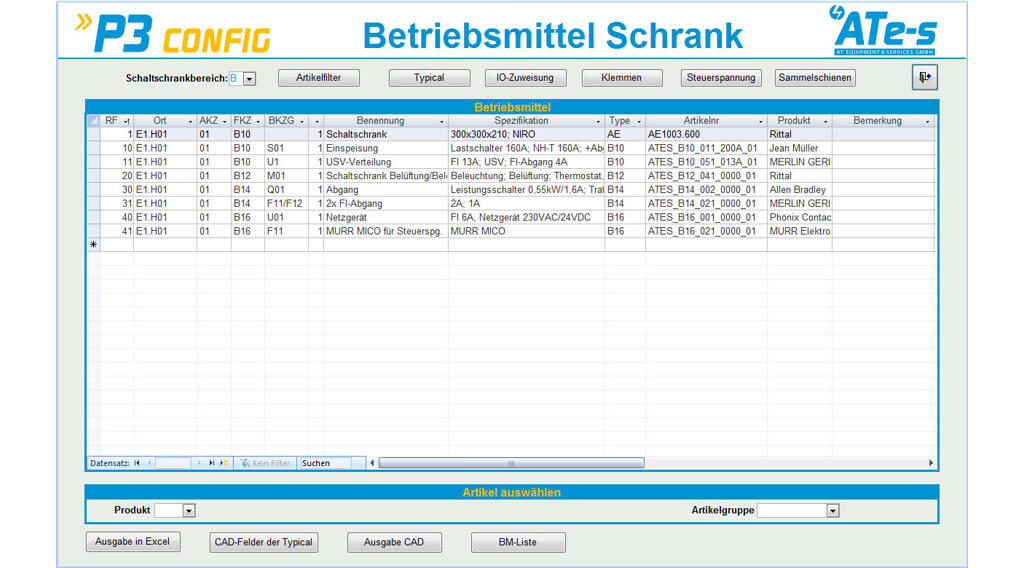Image resolution: width=1024 pixels, height=568 pixels.
Task: Click cell 'Q01' in BKZG column
Action: [286, 190]
